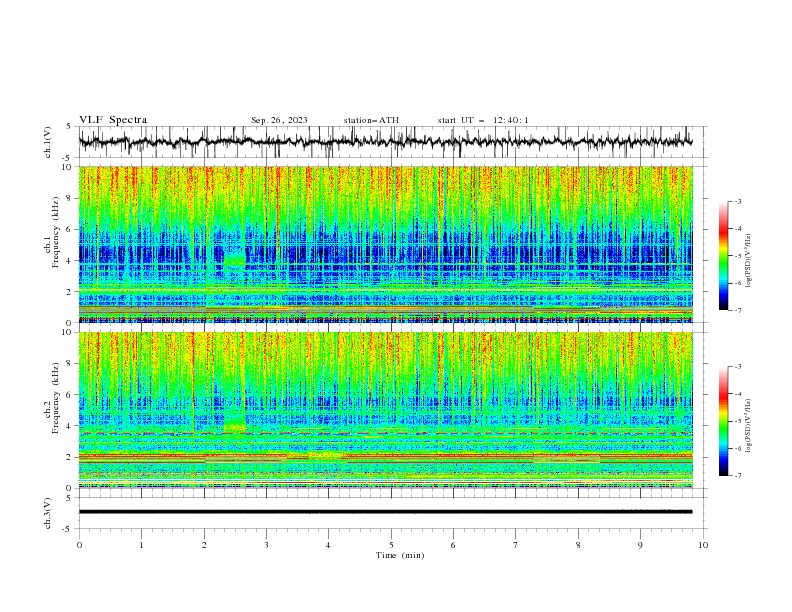Click the "ch.3(V)" axis label
This screenshot has width=792, height=612.
click(x=47, y=513)
